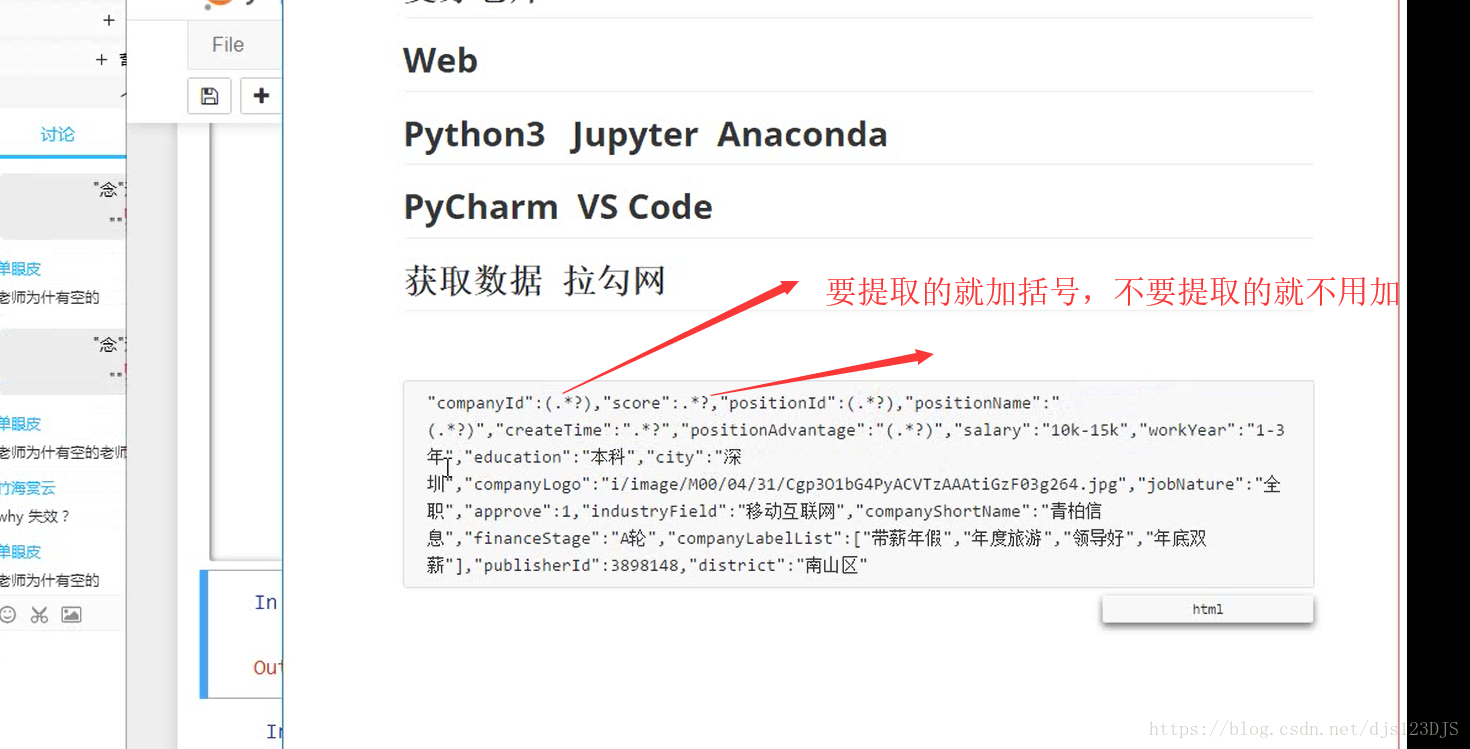
Task: Click the 'Web' heading
Action: pos(440,61)
